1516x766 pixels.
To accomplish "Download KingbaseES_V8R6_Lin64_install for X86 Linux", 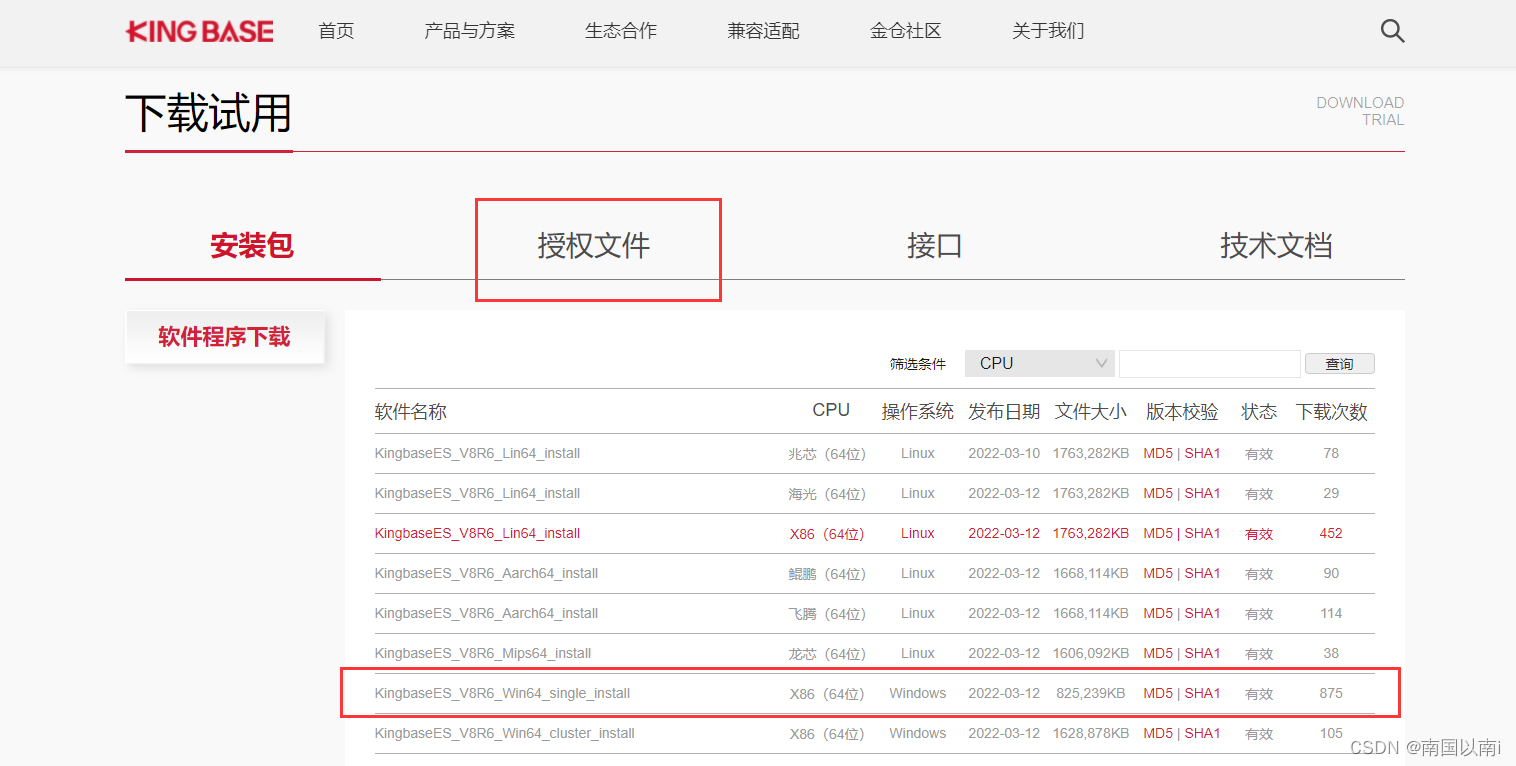I will pos(477,533).
